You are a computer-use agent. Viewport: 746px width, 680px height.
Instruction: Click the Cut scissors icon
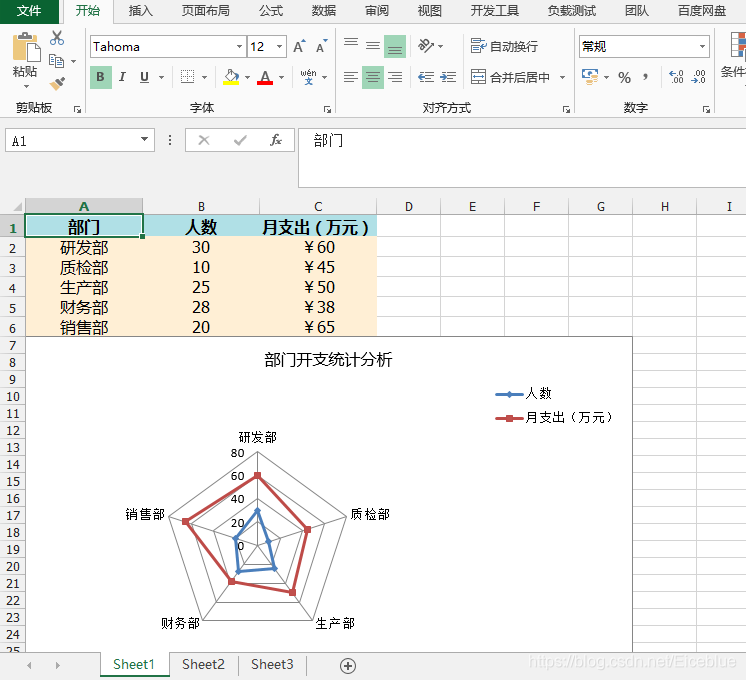coord(57,38)
